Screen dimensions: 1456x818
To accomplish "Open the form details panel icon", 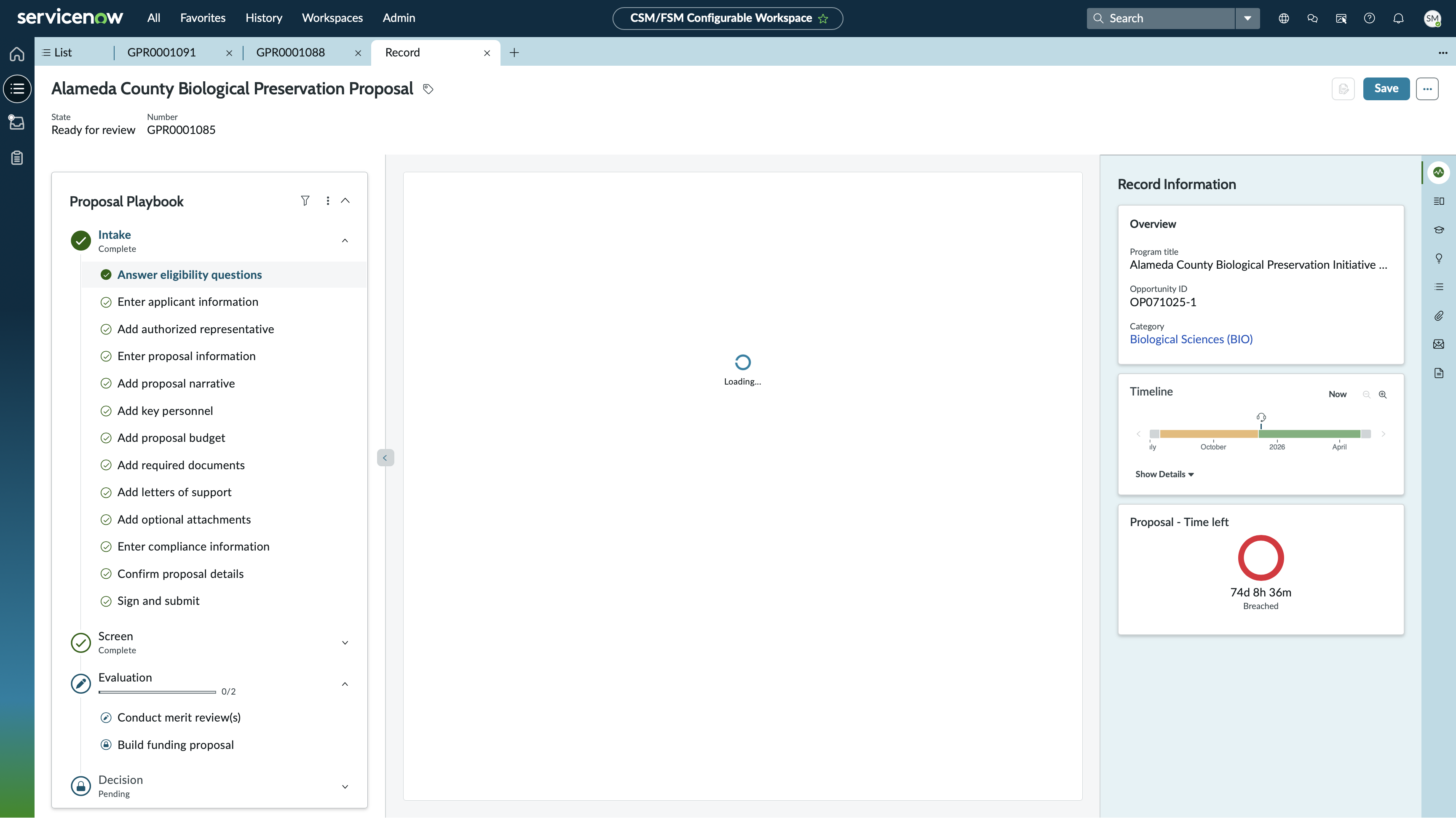I will pos(1438,201).
